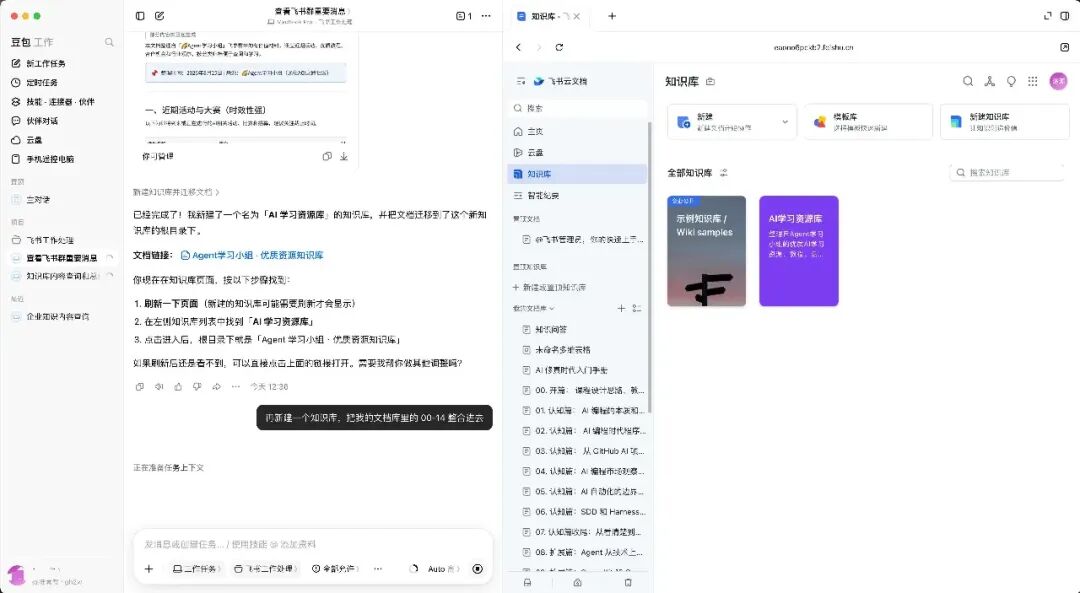The width and height of the screenshot is (1080, 593).
Task: Expand browser panel to fullscreen
Action: [x=1048, y=16]
